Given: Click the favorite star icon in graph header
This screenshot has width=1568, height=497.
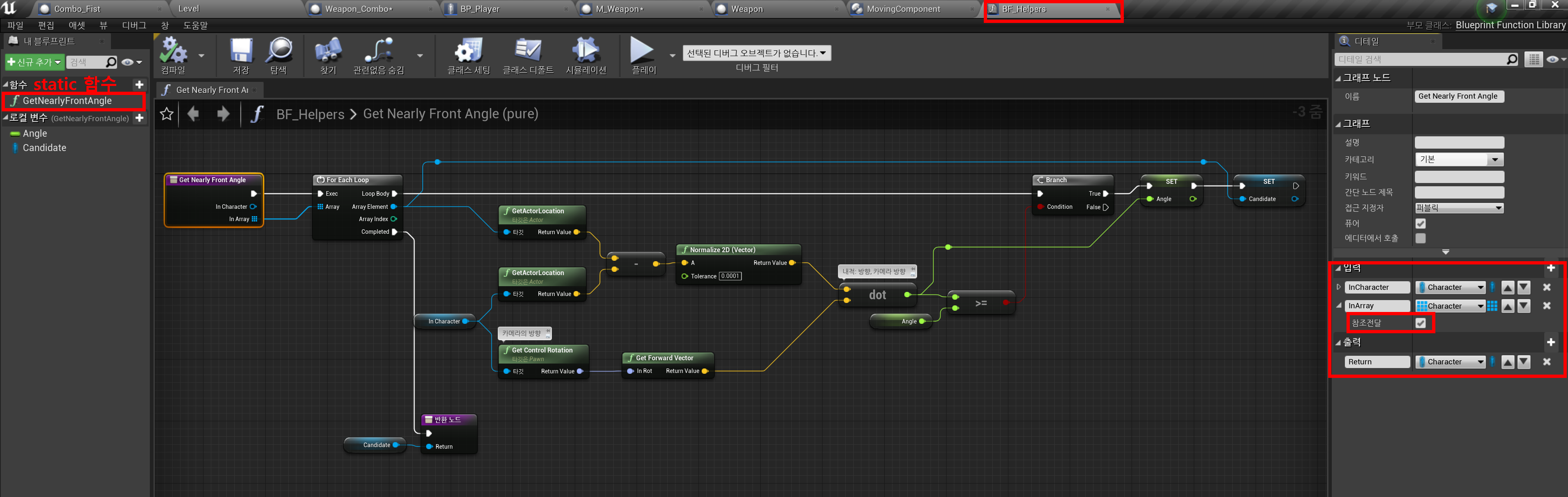Looking at the screenshot, I should click(167, 114).
